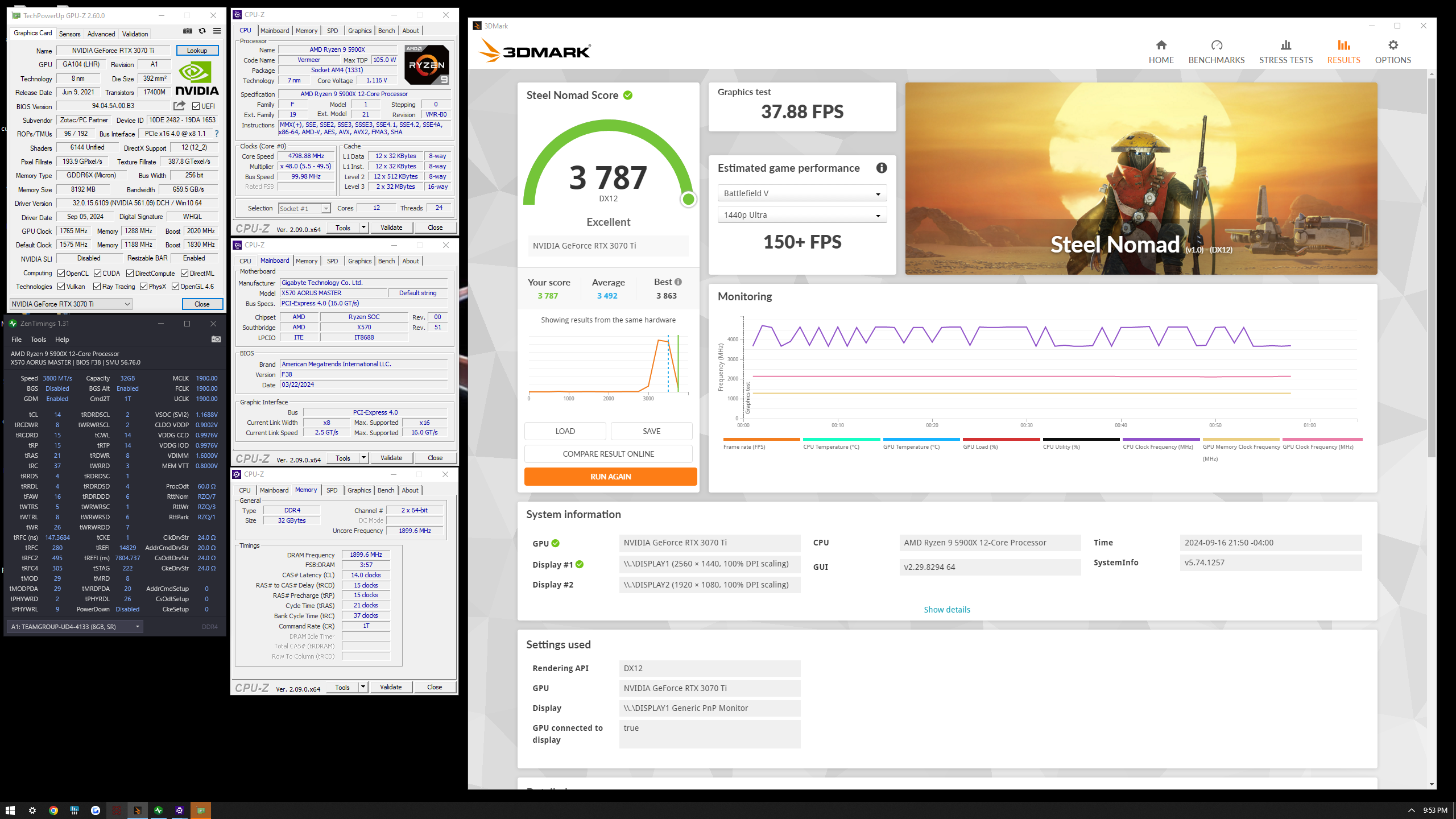
Task: Toggle Vulkan checkbox
Action: 61,287
